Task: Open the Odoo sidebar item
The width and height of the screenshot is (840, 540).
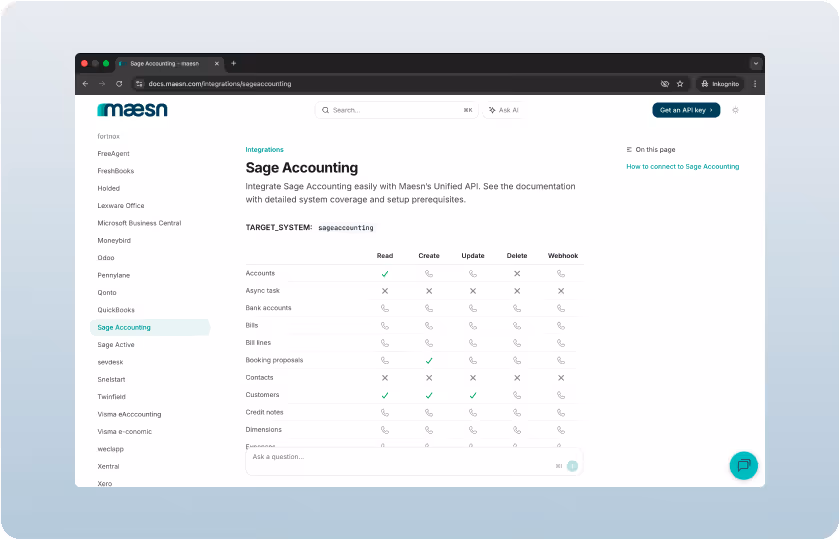Action: coord(106,258)
